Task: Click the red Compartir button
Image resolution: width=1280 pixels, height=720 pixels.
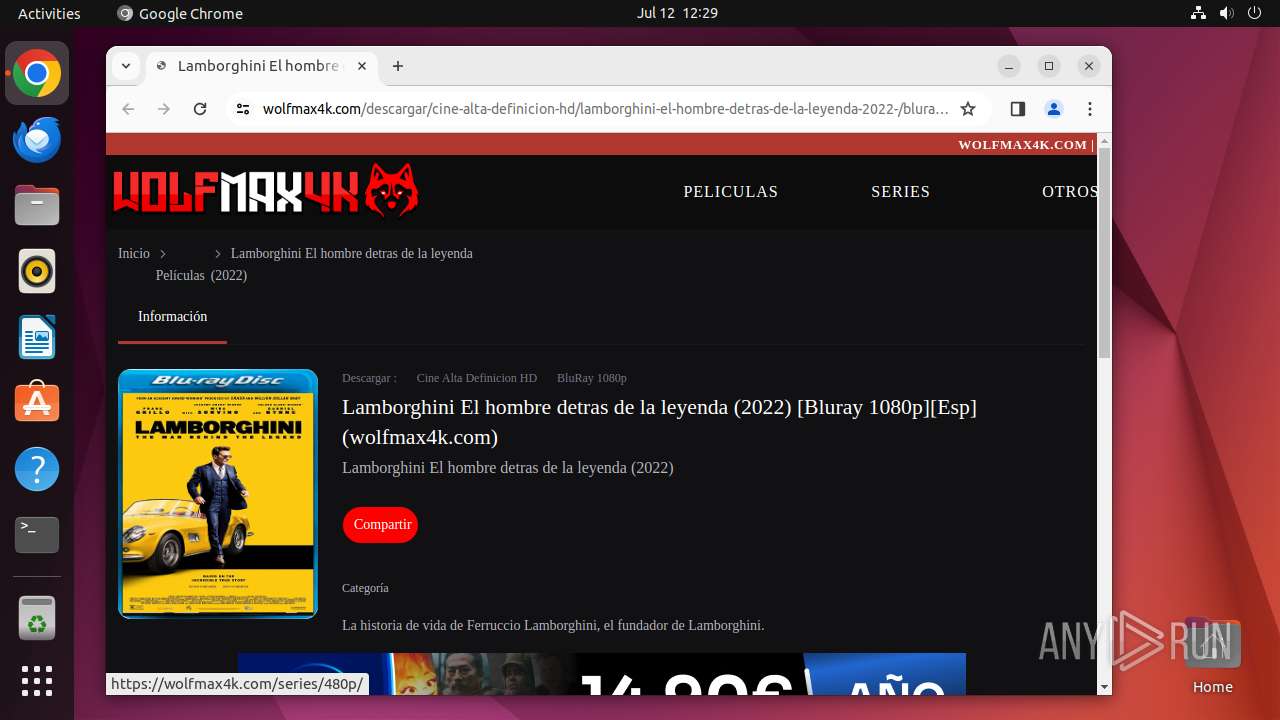Action: (x=381, y=525)
